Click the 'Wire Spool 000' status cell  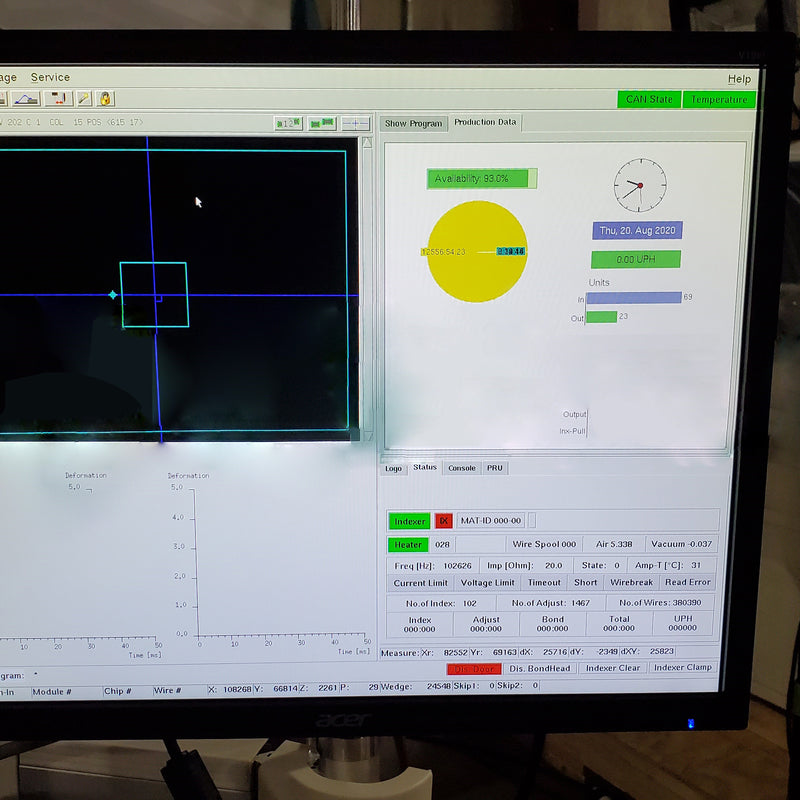544,544
